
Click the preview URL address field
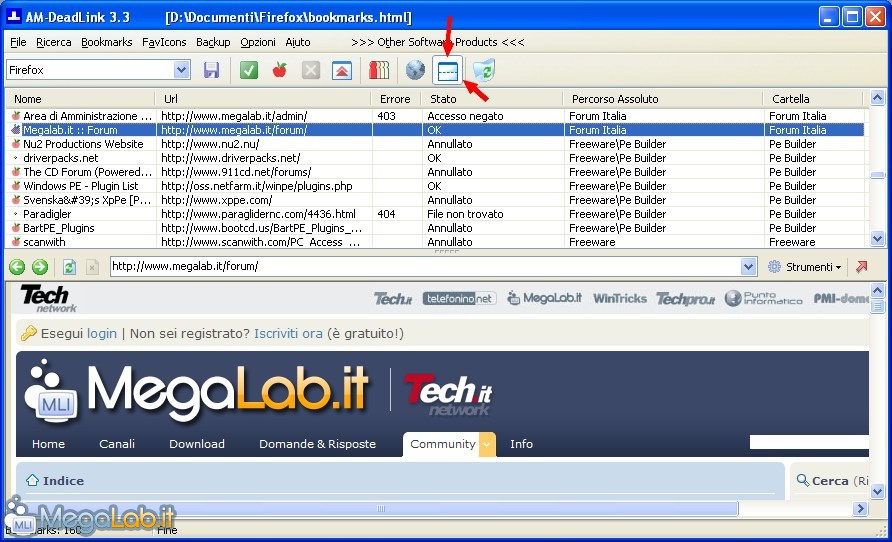tap(426, 266)
